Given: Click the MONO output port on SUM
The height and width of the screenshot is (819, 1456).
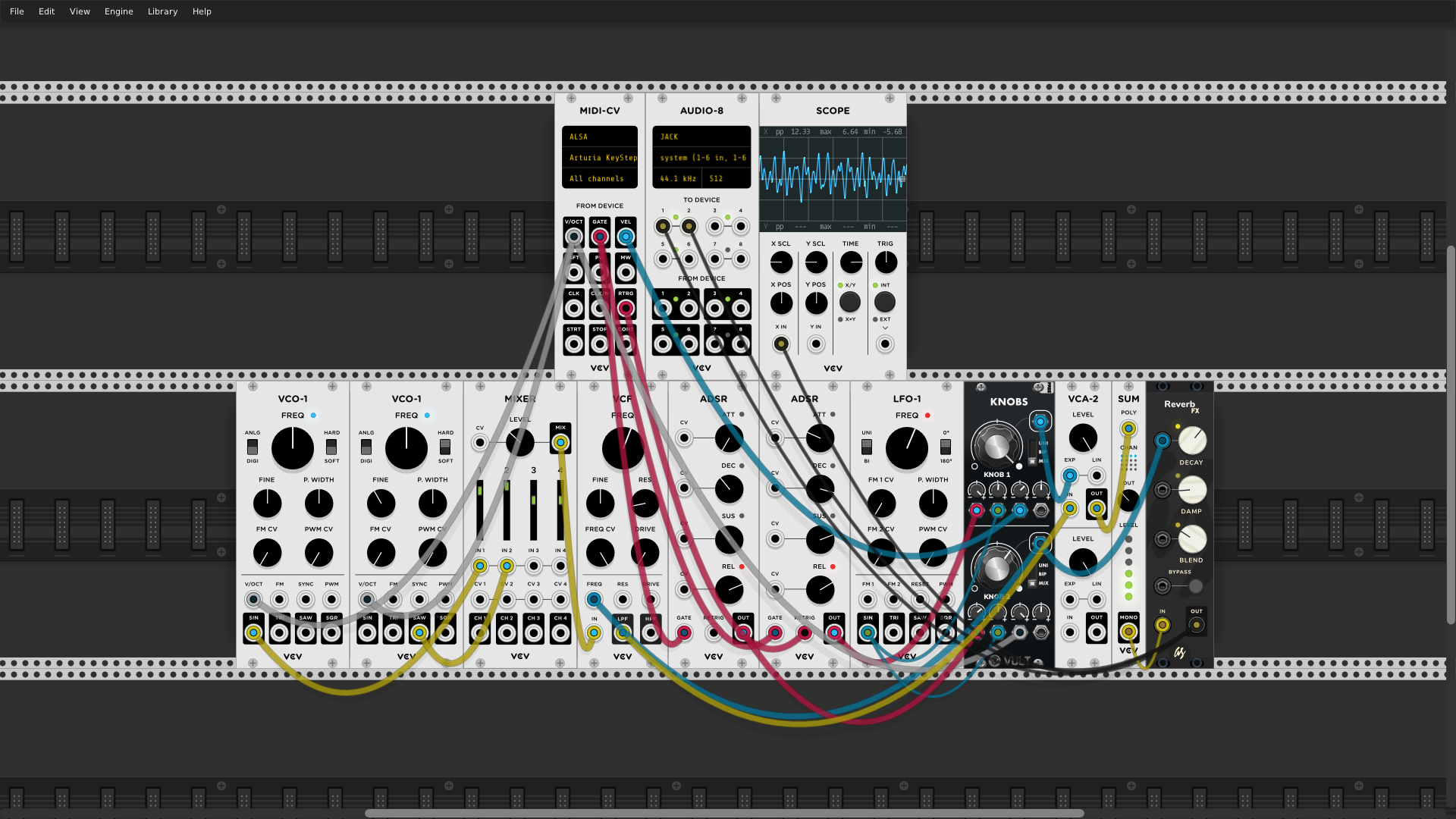Looking at the screenshot, I should click(1128, 631).
